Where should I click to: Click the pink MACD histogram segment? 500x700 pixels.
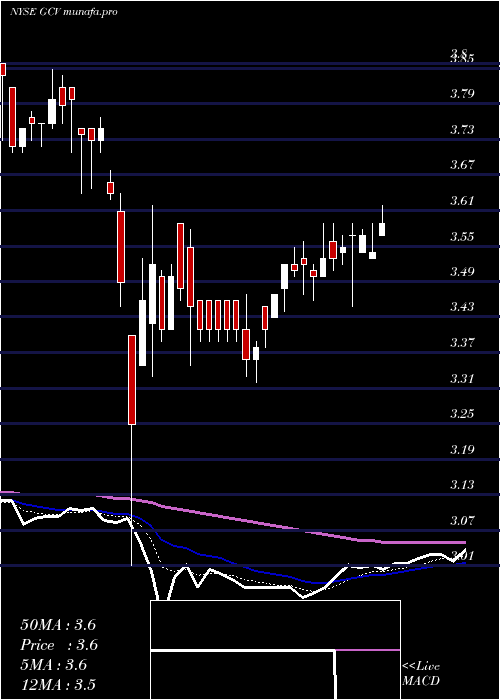click(x=368, y=650)
